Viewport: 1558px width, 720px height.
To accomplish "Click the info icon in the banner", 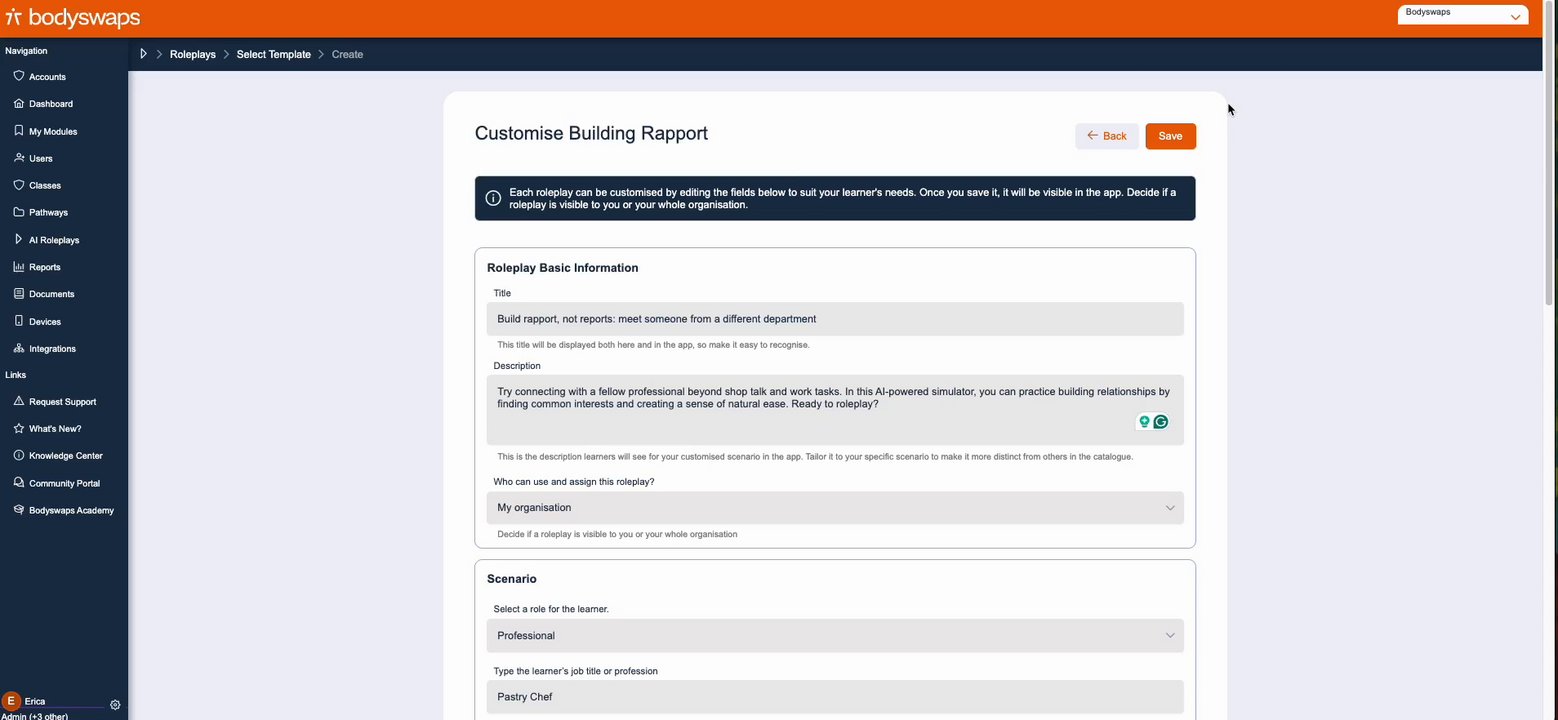I will click(x=493, y=198).
